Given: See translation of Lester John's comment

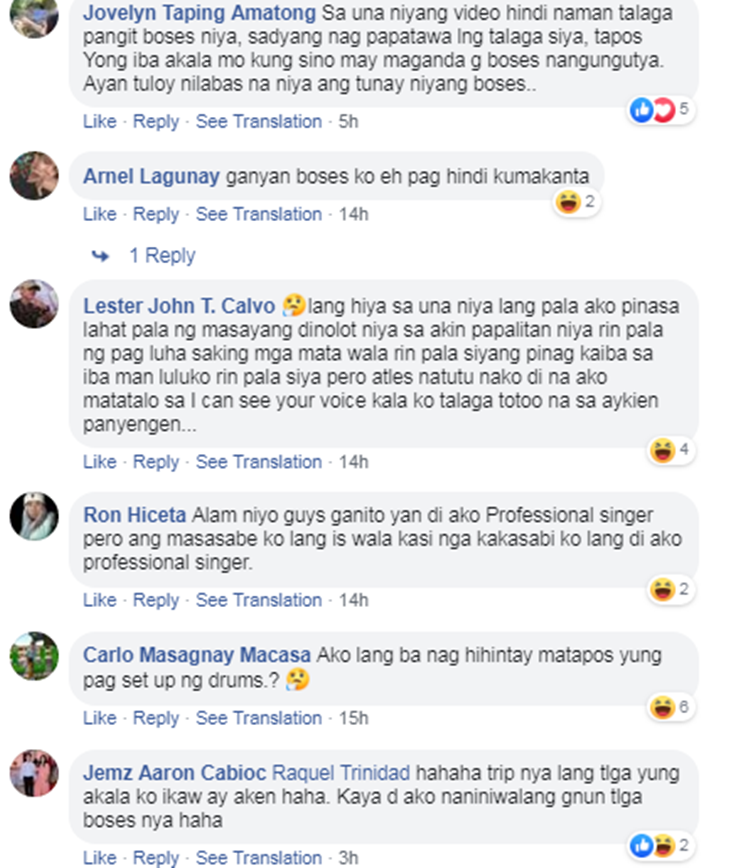Looking at the screenshot, I should pos(258,462).
